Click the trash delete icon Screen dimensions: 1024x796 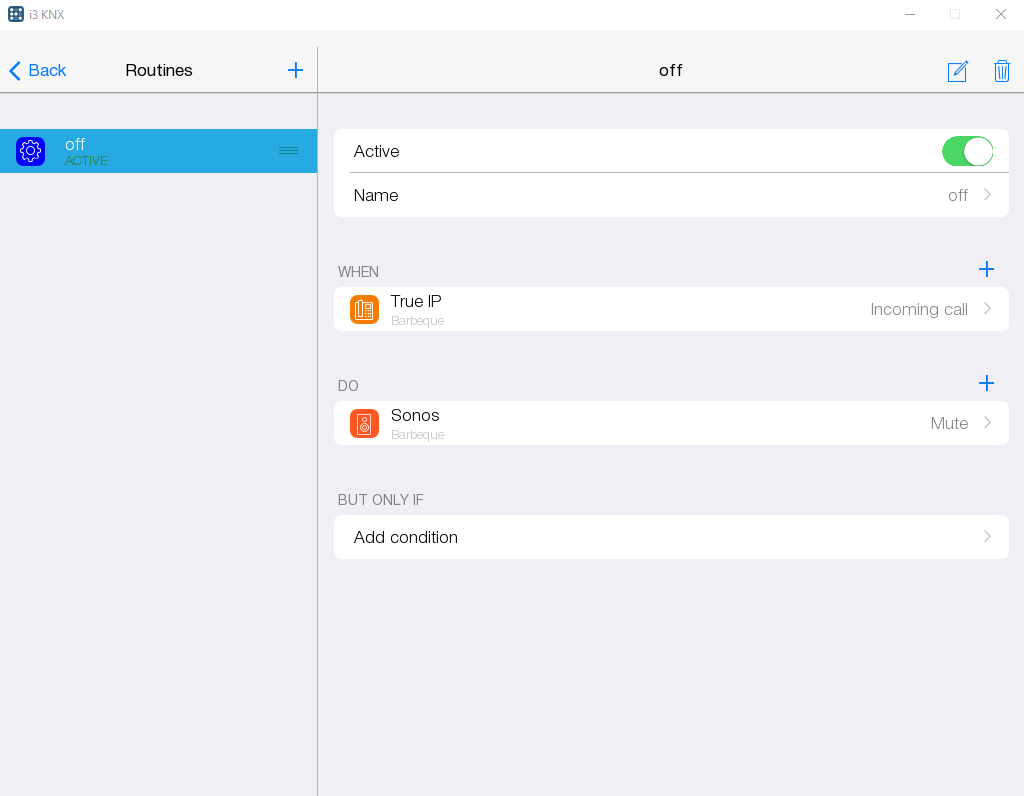click(1001, 71)
